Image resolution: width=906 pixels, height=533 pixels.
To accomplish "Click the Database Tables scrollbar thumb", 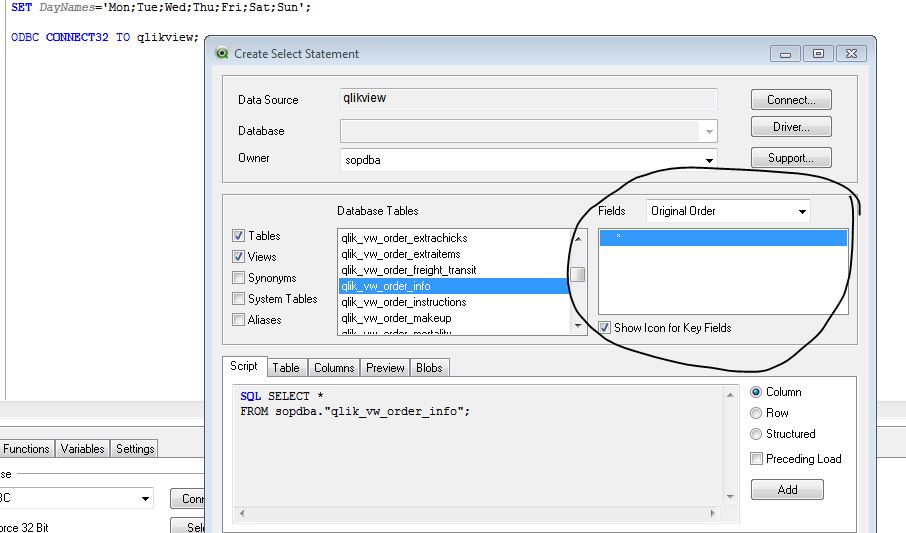I will 577,275.
